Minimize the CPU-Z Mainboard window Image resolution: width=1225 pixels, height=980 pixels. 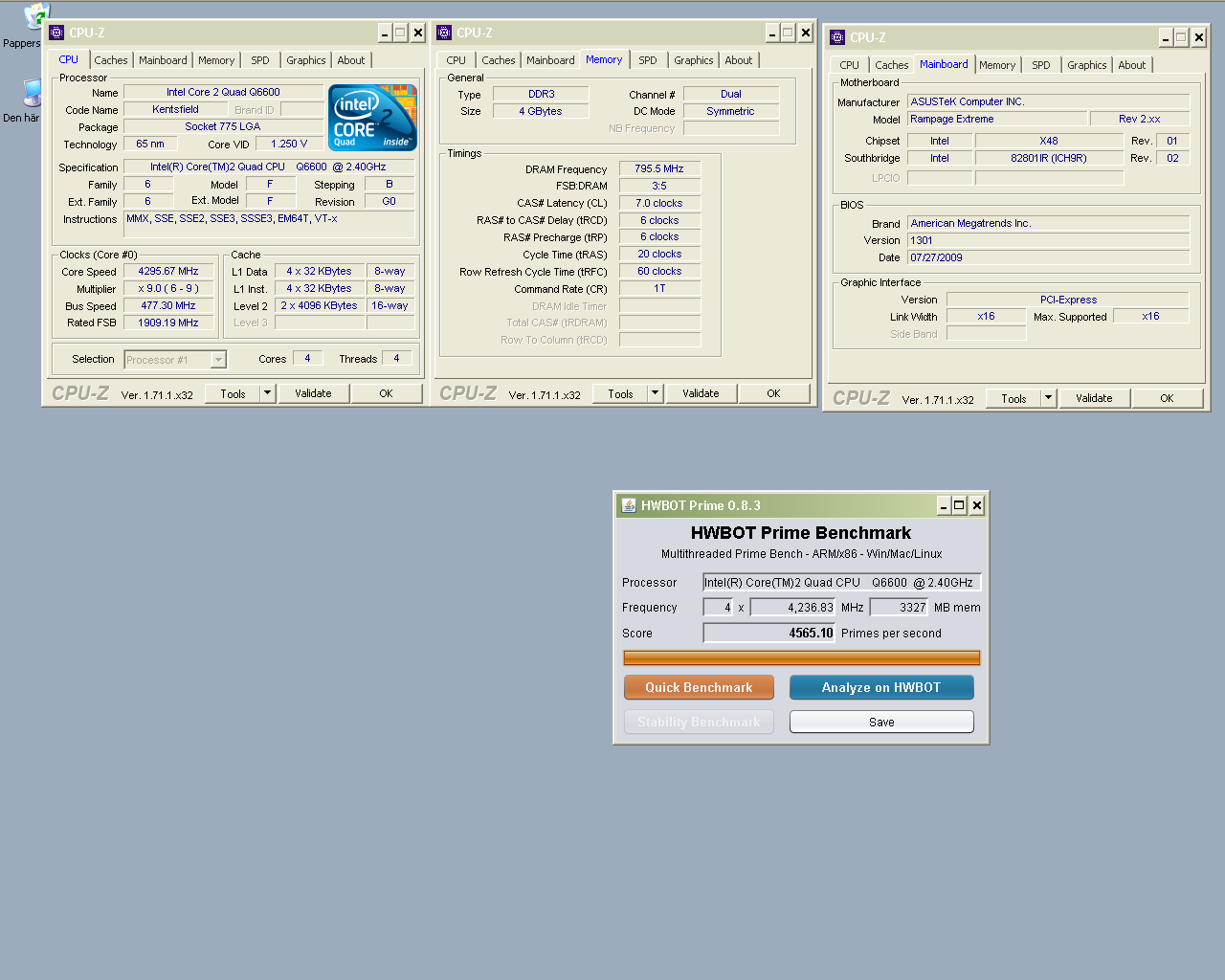click(x=1166, y=37)
